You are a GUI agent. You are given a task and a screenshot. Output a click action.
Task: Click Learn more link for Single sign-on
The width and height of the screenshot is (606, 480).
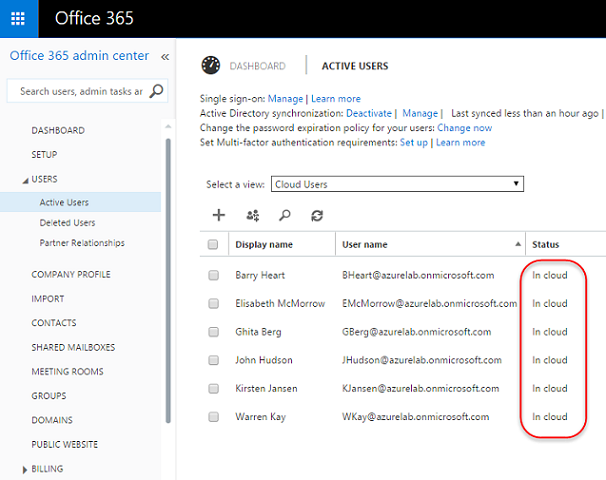[x=336, y=99]
